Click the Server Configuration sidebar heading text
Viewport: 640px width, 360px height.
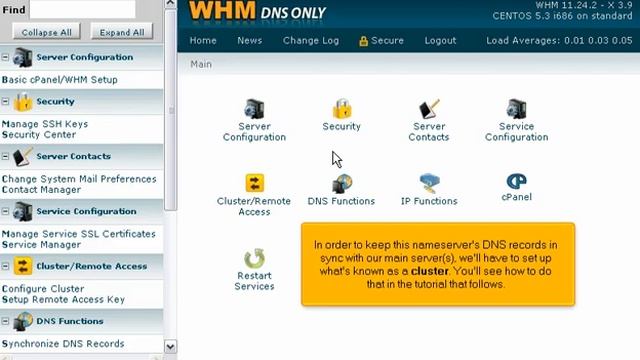(x=85, y=57)
